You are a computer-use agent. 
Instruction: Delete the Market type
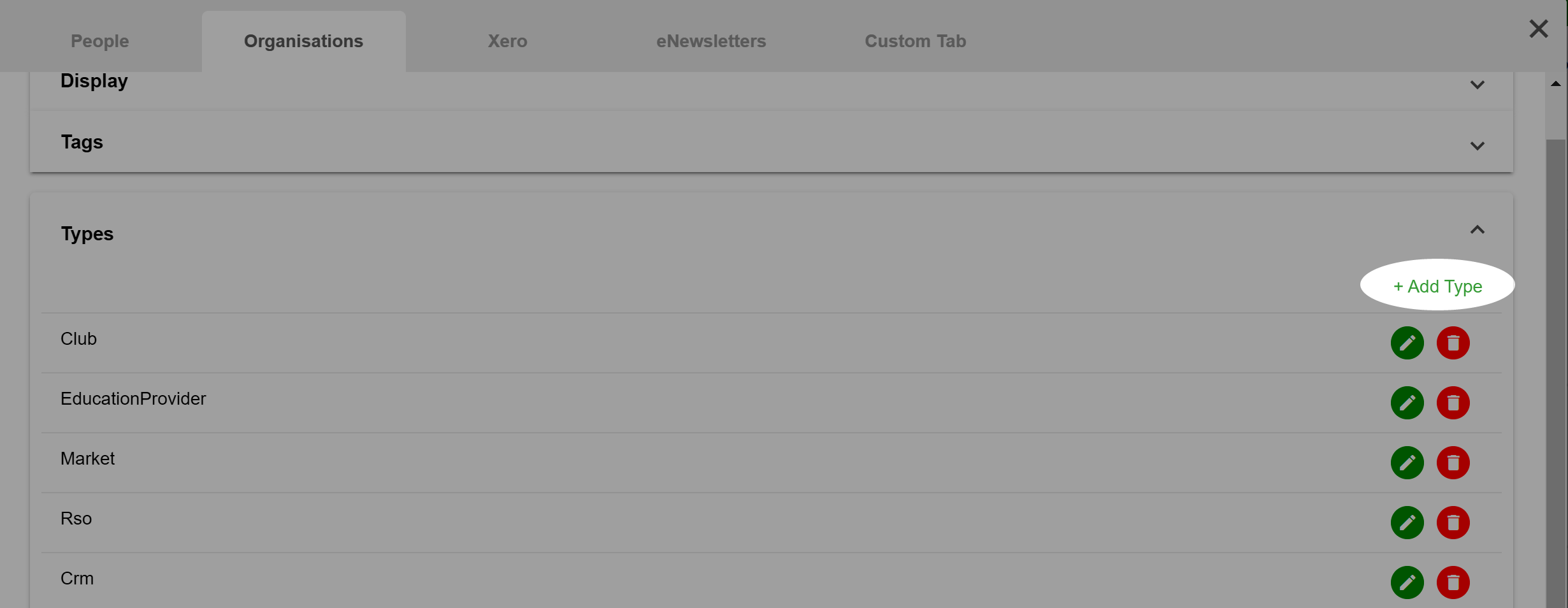click(1453, 463)
